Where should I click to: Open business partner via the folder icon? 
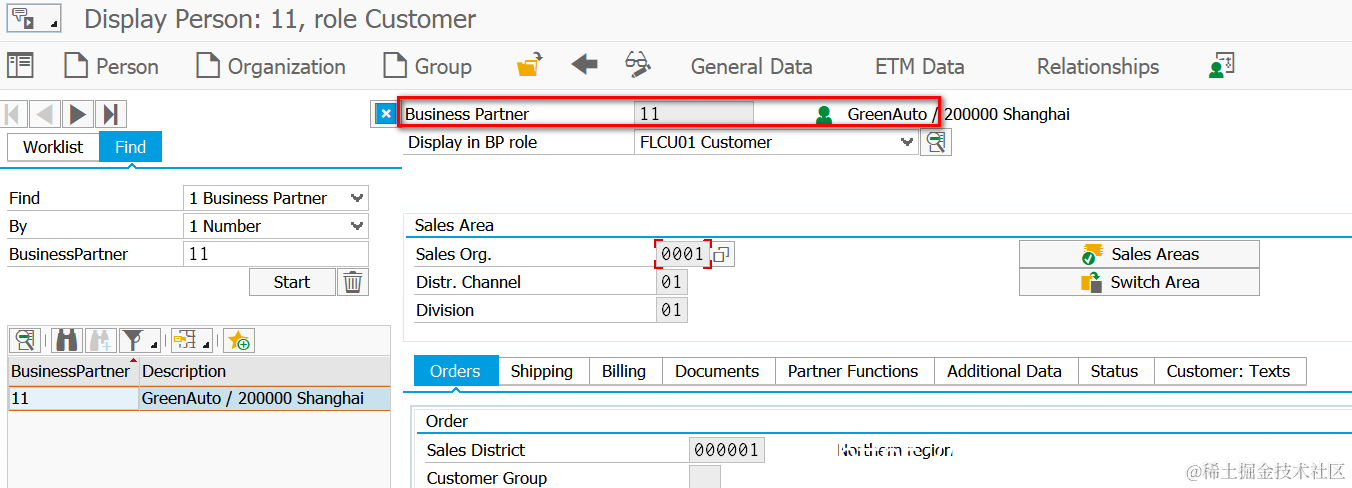(x=529, y=65)
